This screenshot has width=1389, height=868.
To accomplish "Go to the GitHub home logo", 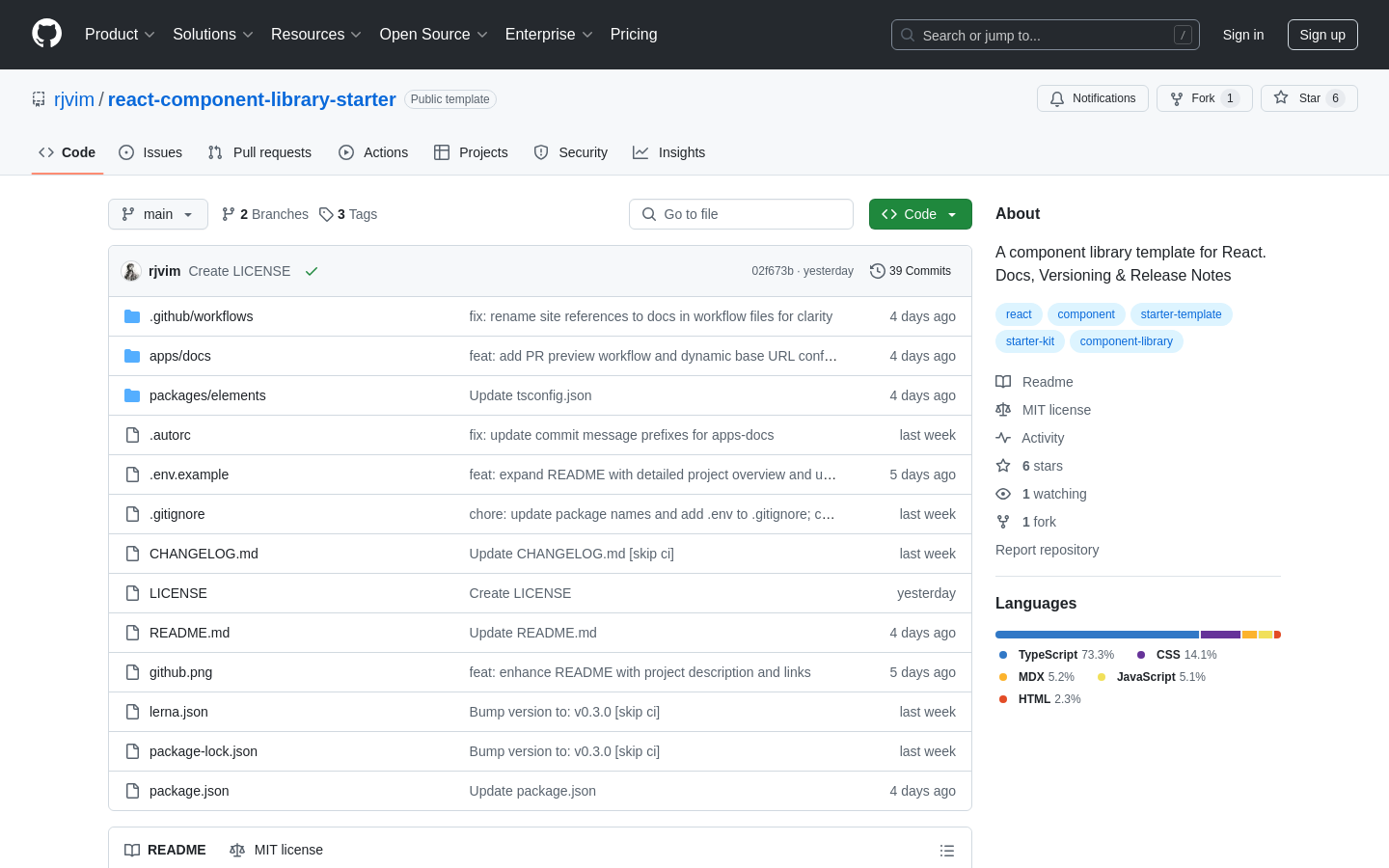I will pos(46,34).
